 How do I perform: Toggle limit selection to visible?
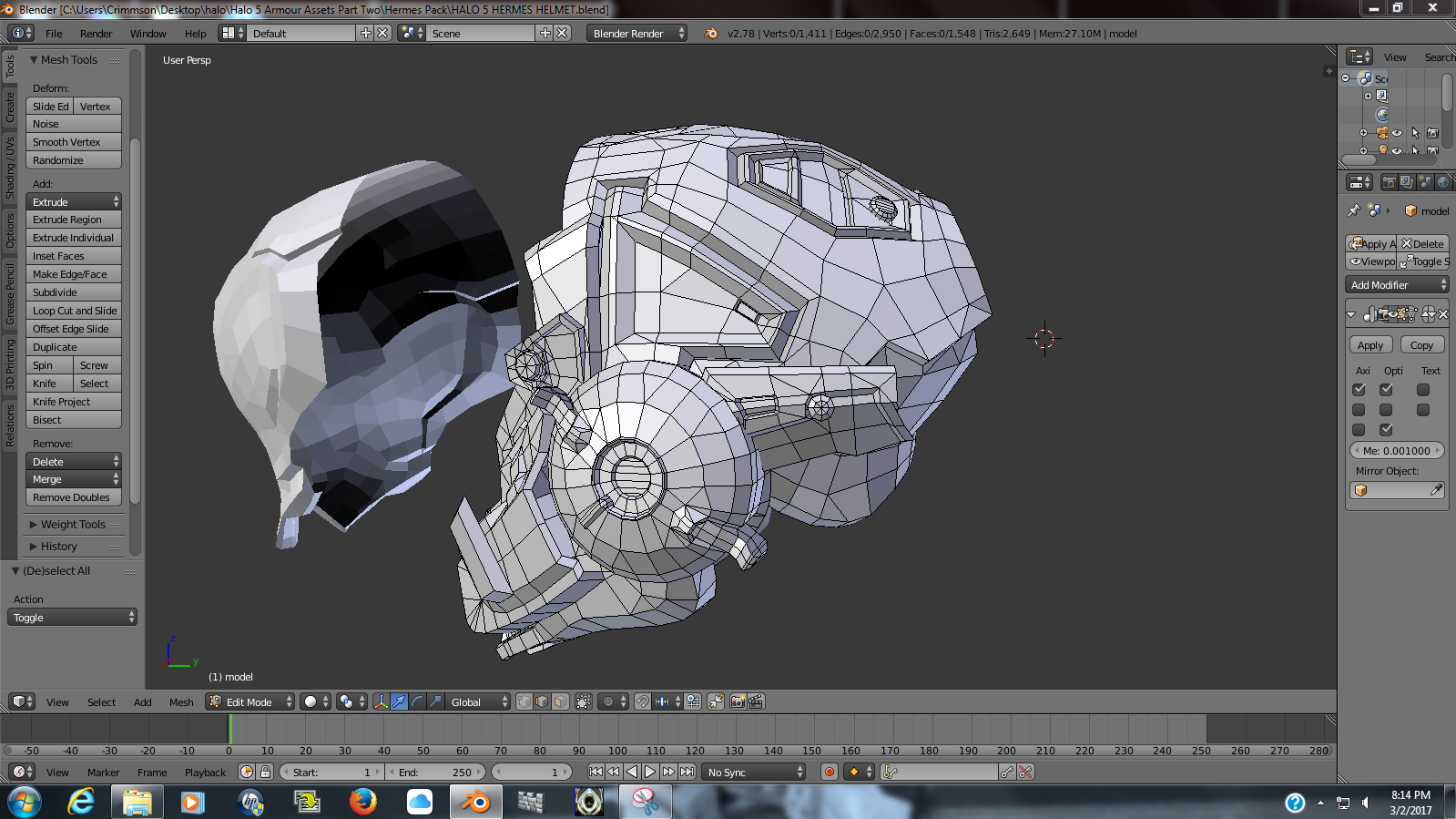pos(583,701)
